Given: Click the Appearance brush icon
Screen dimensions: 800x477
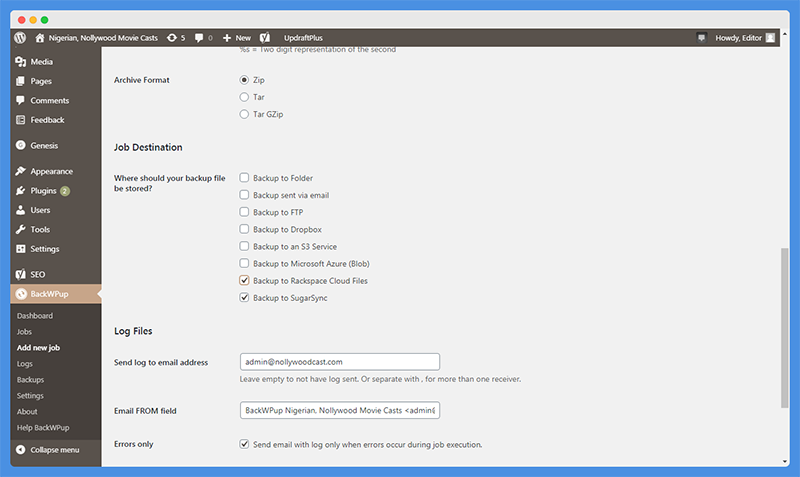Looking at the screenshot, I should click(20, 171).
